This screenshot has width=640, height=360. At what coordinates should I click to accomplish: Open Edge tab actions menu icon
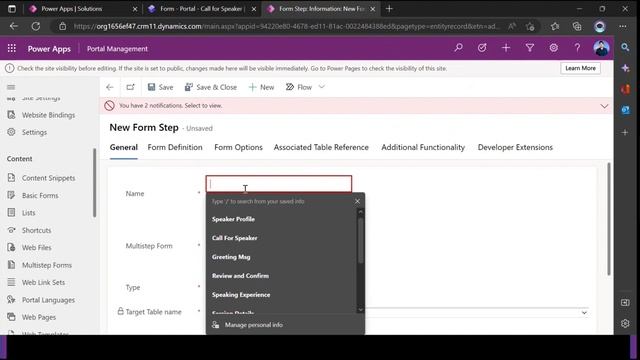(12, 9)
